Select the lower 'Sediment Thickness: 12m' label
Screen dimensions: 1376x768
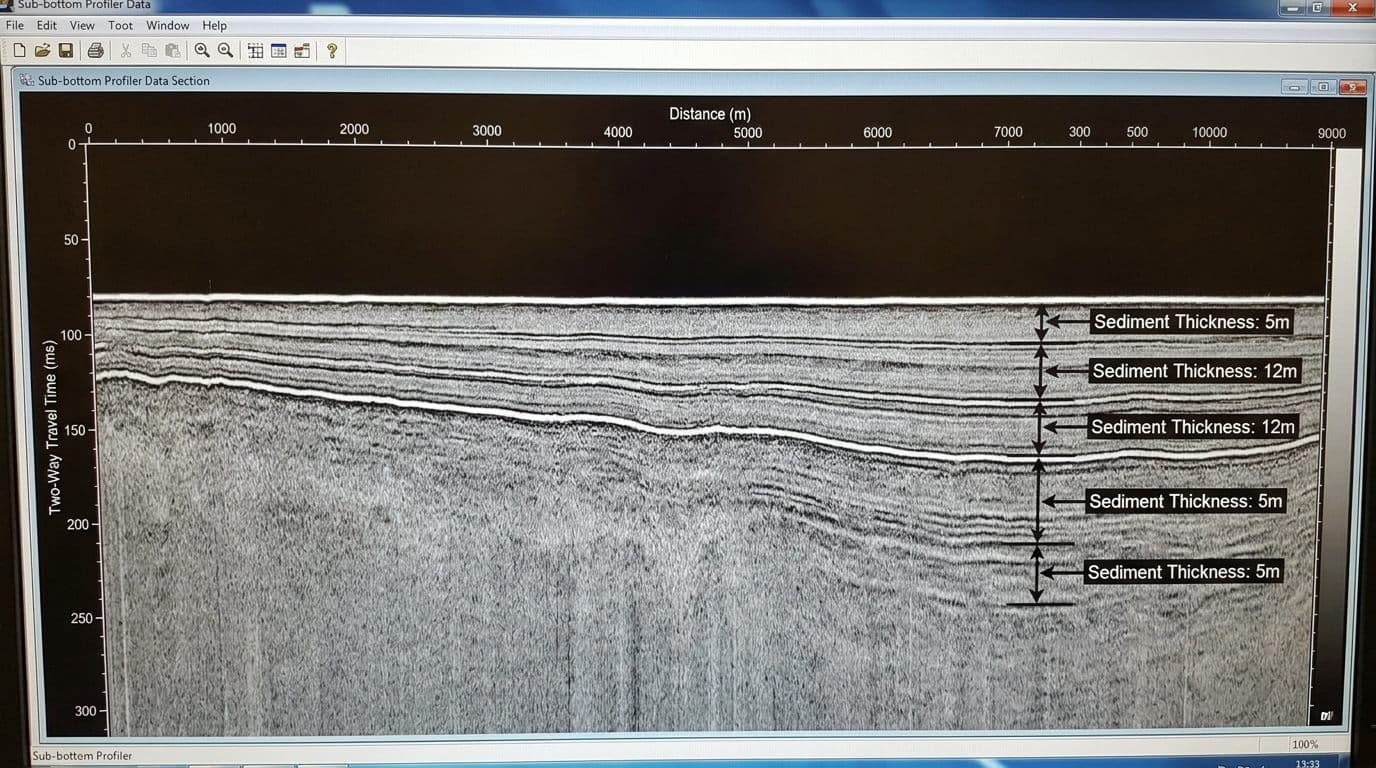pos(1192,427)
